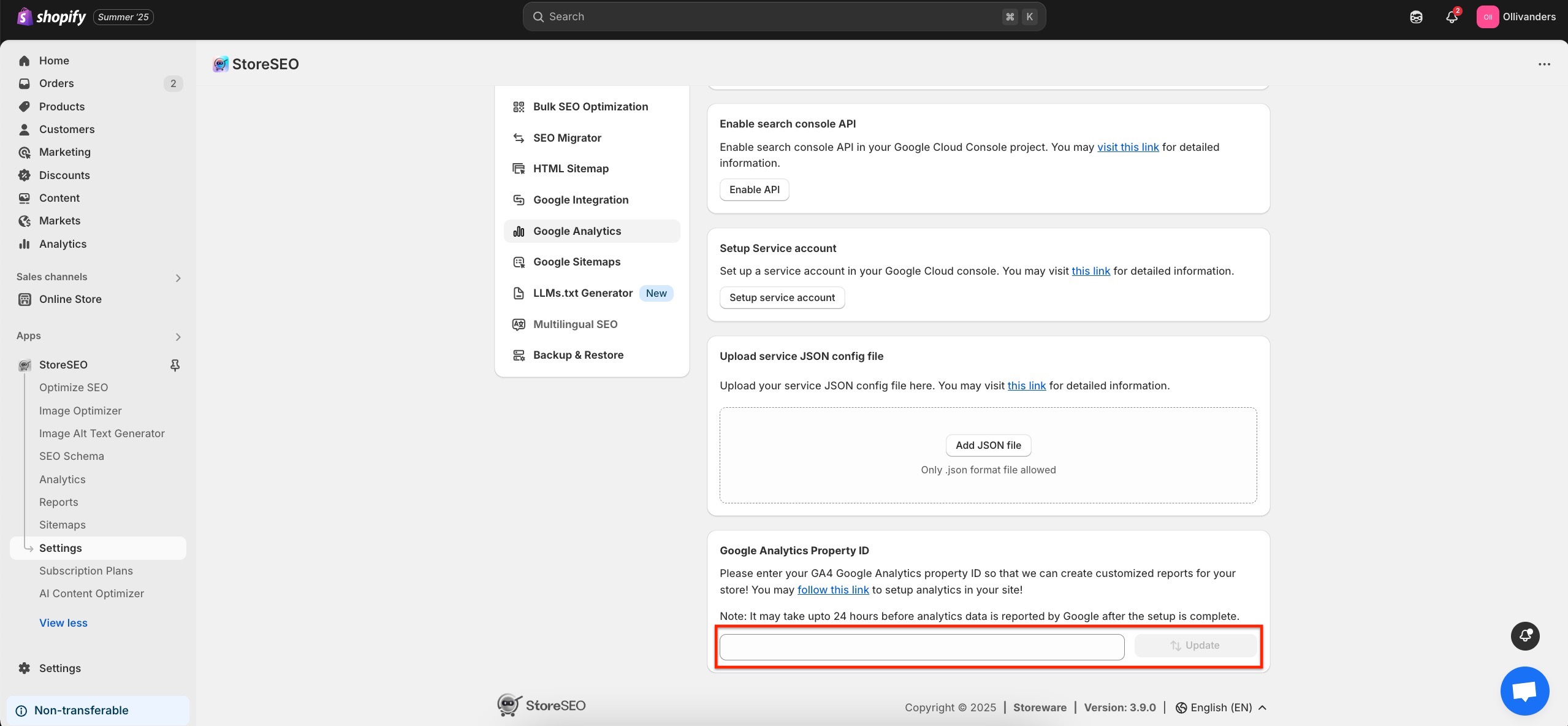Open the Ollivanders account avatar
Viewport: 1568px width, 726px height.
(x=1488, y=17)
